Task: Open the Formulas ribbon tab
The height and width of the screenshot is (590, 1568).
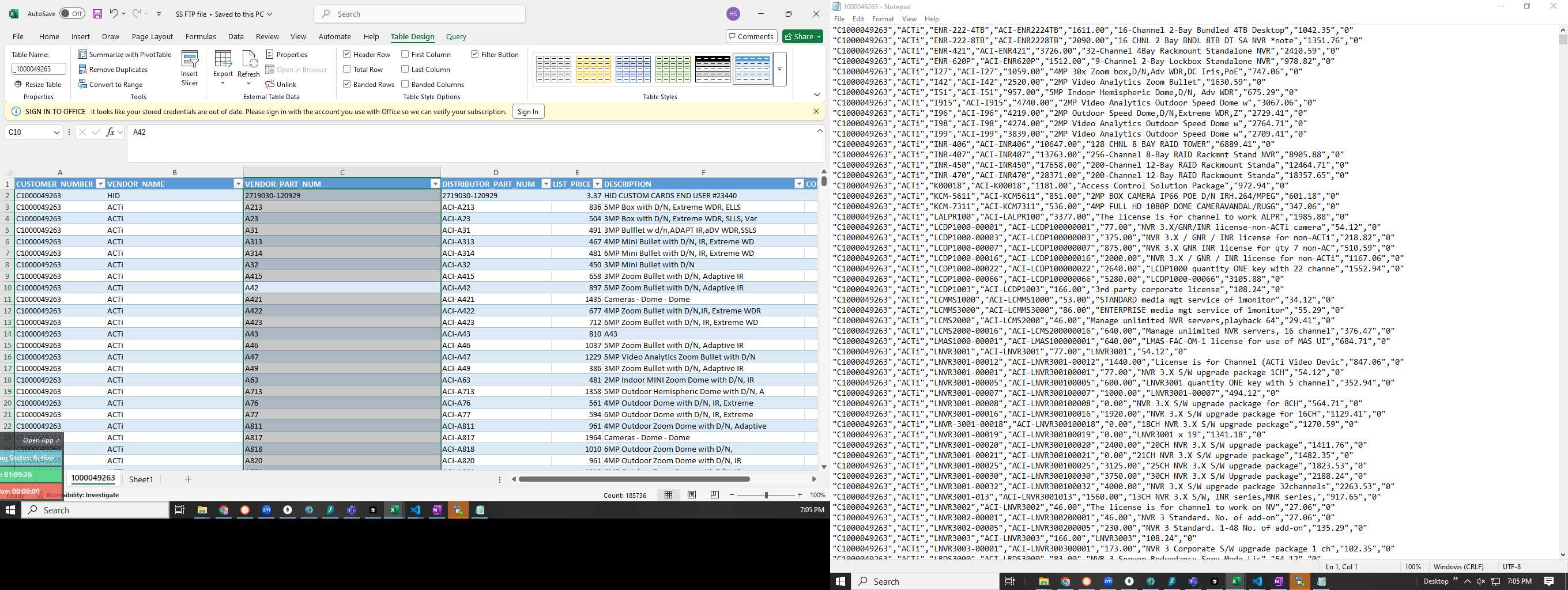Action: coord(200,36)
